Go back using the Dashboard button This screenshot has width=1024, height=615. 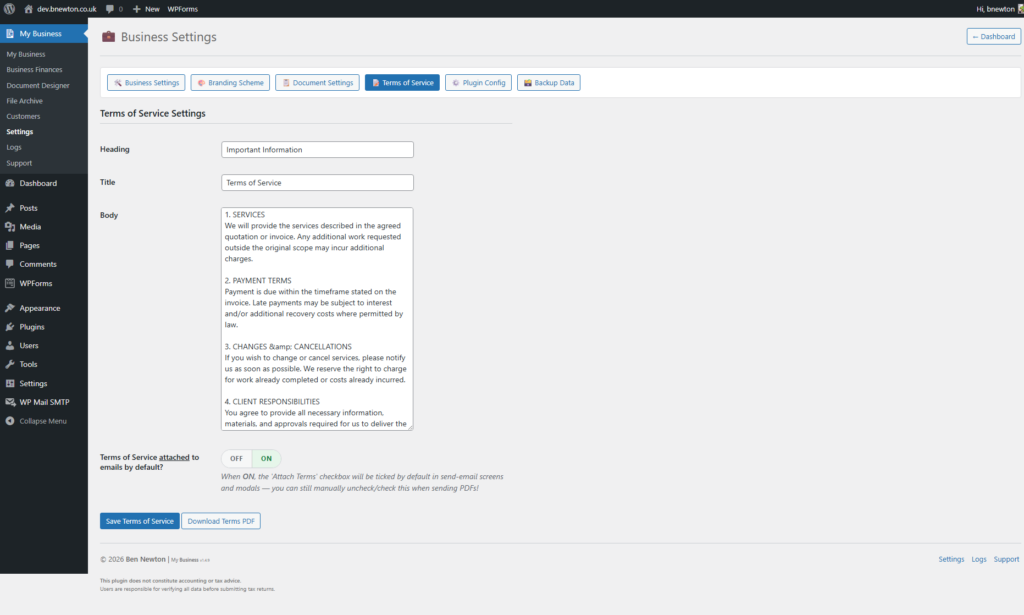pos(993,36)
